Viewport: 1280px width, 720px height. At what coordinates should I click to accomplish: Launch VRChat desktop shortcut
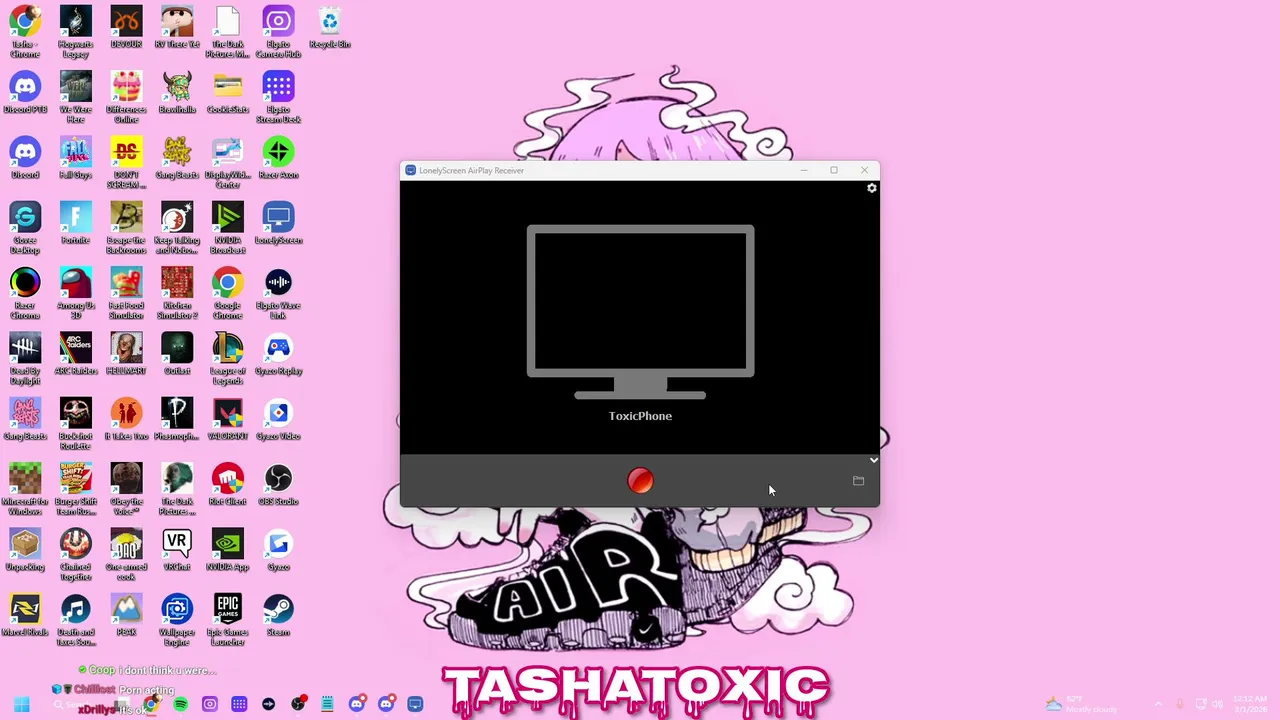click(177, 550)
